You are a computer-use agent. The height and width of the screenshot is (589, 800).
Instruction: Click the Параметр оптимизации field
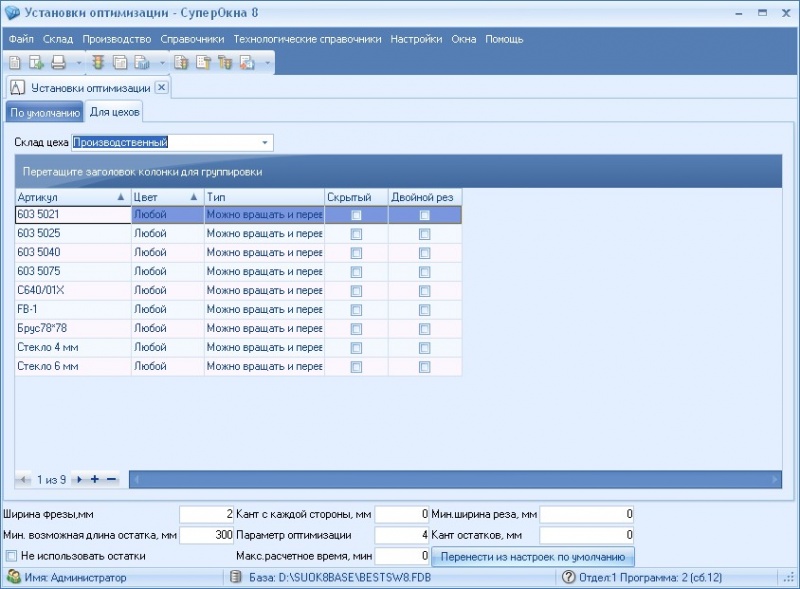[402, 535]
